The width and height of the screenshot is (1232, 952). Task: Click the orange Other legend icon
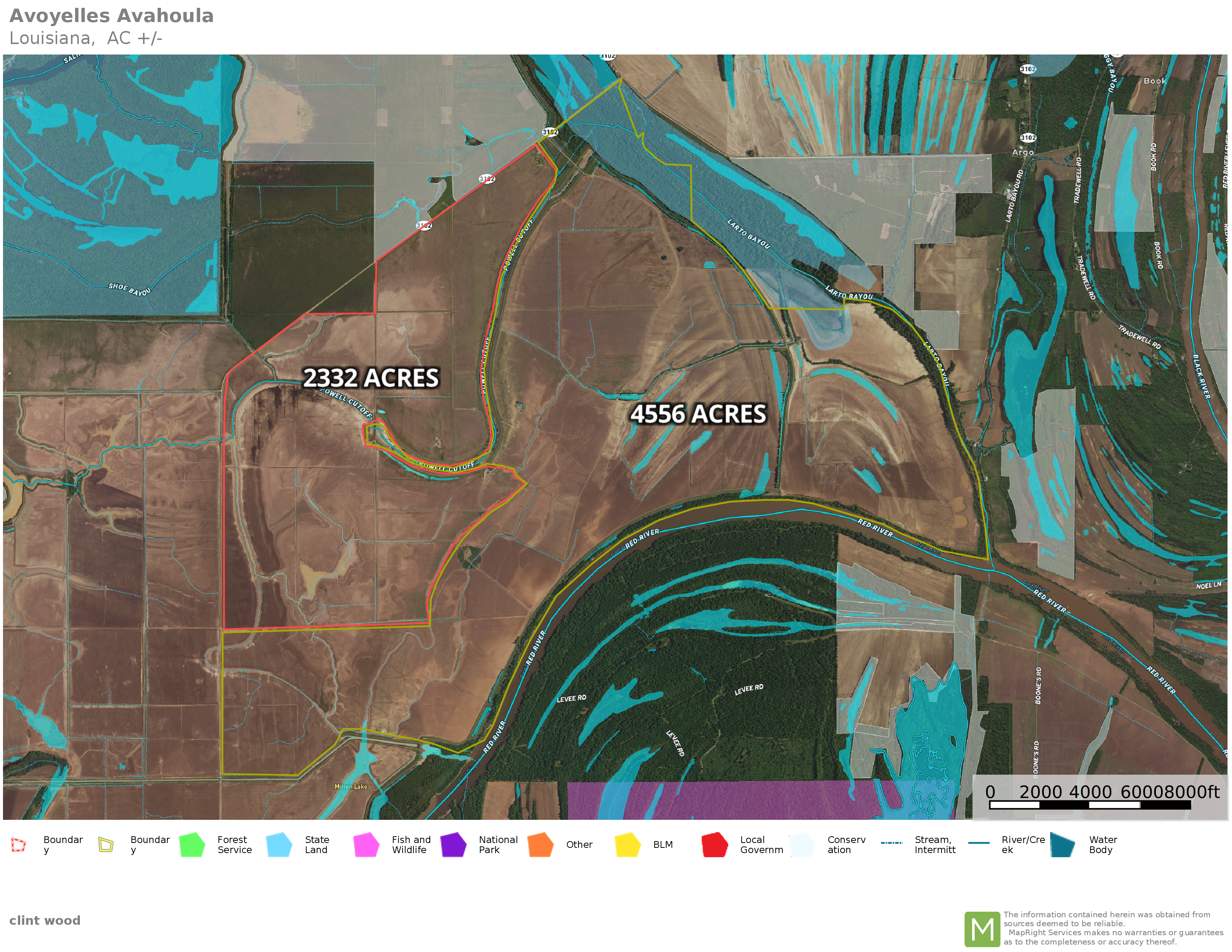point(540,845)
